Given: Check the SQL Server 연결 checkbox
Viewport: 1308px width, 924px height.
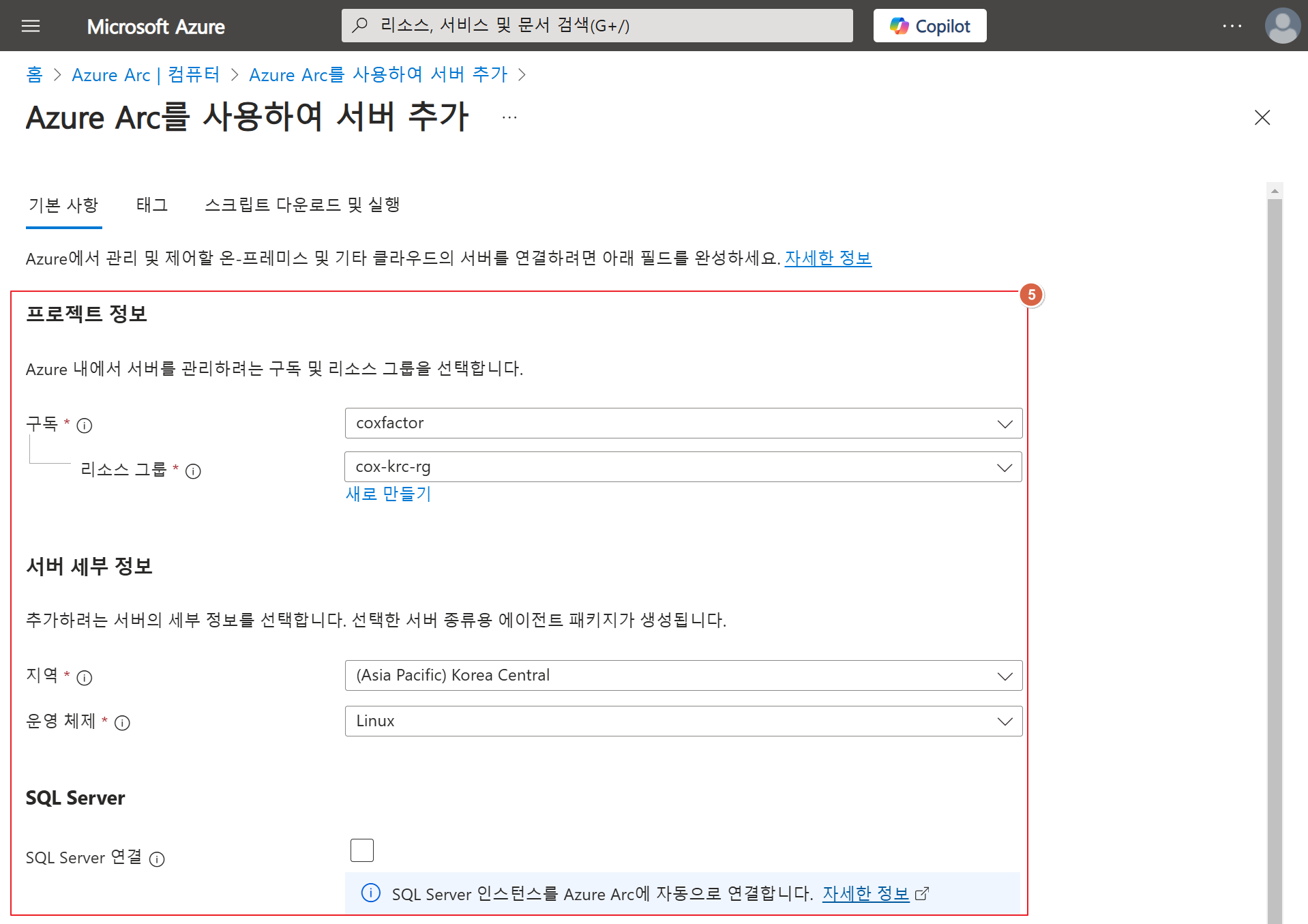Looking at the screenshot, I should [362, 850].
